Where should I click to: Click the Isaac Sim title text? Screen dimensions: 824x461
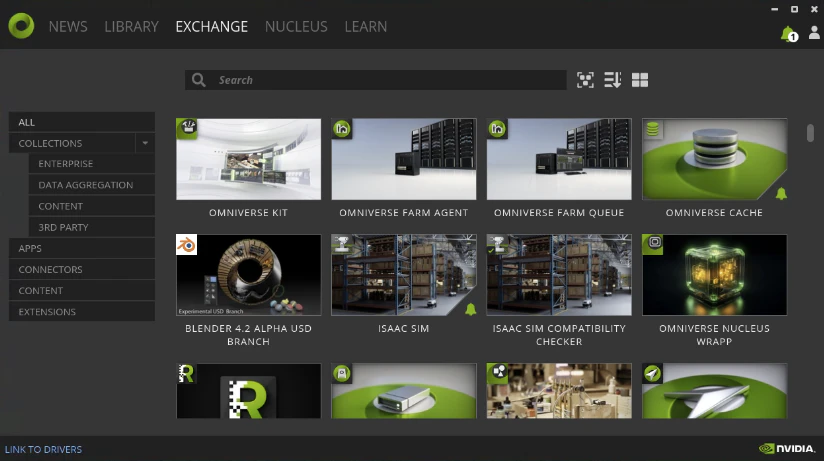404,329
